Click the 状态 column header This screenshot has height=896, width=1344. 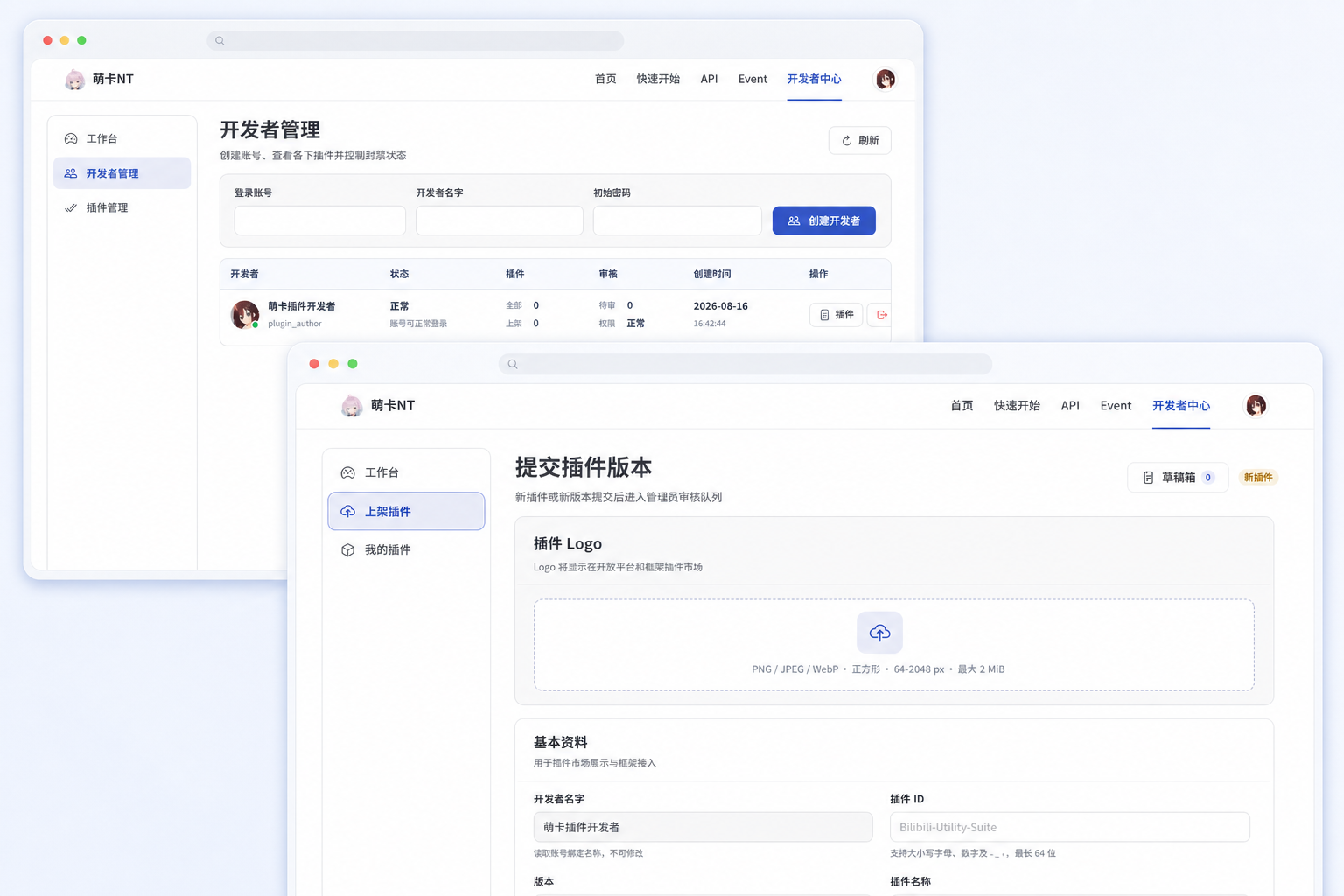tap(399, 274)
